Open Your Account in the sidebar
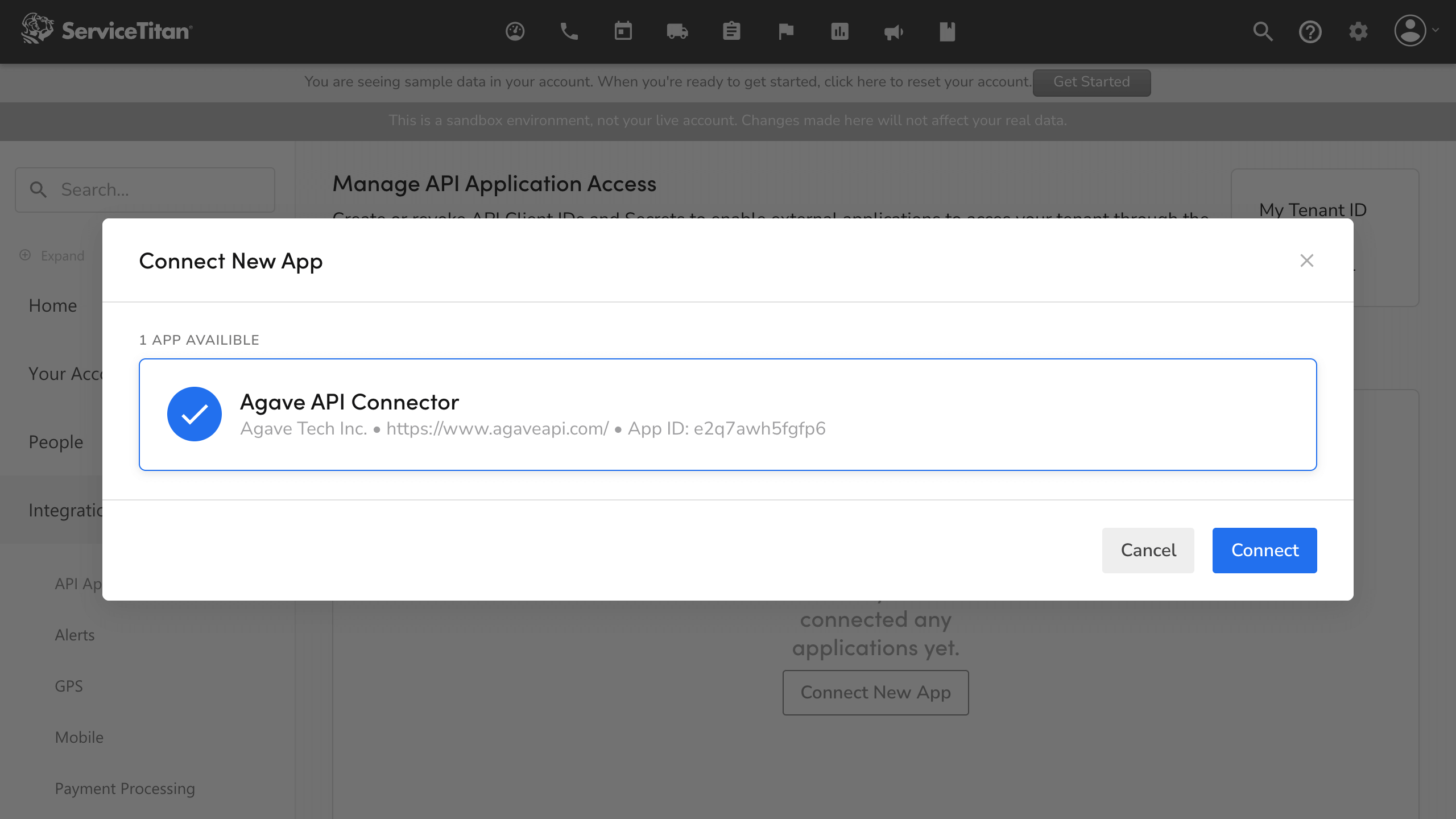Viewport: 1456px width, 819px height. click(x=65, y=374)
